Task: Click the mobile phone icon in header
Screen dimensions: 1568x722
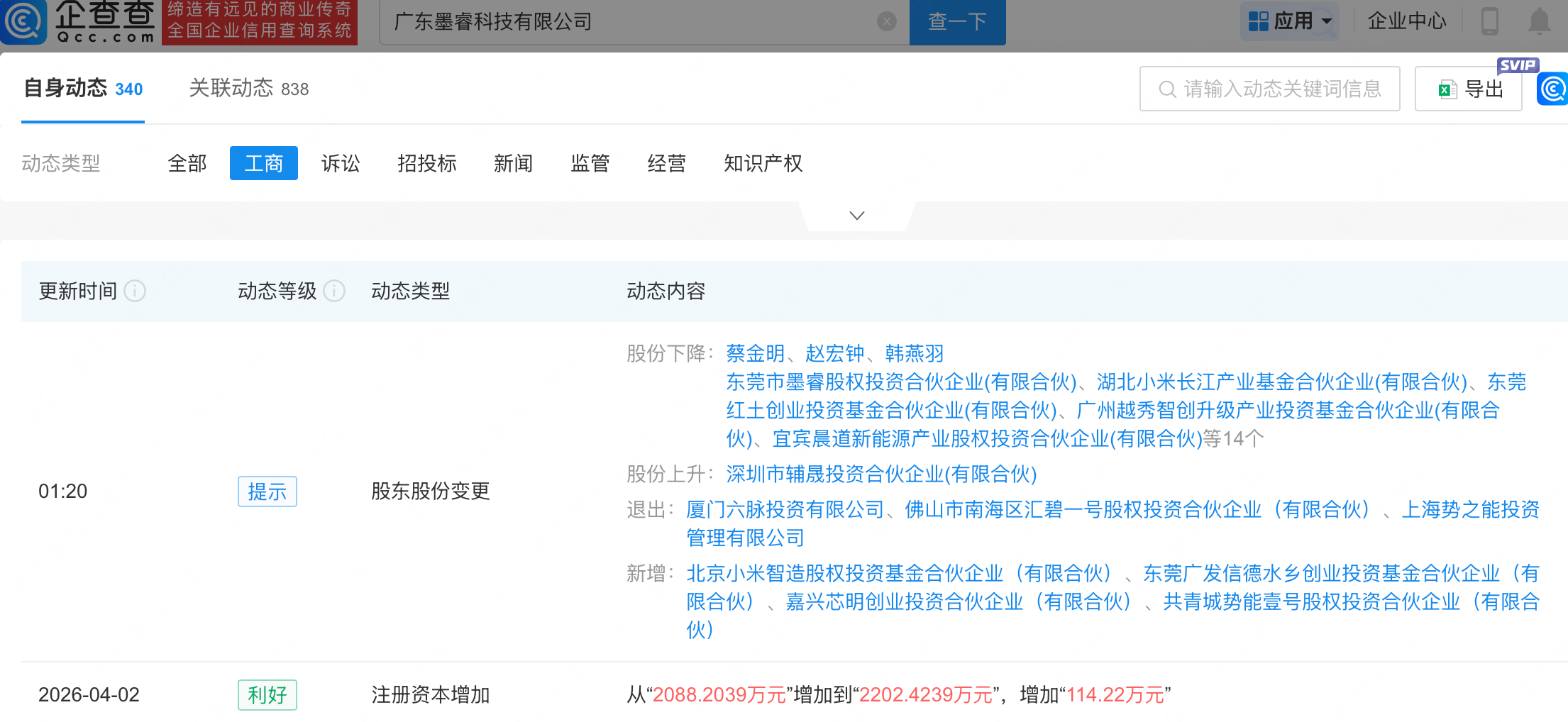Action: [1489, 22]
